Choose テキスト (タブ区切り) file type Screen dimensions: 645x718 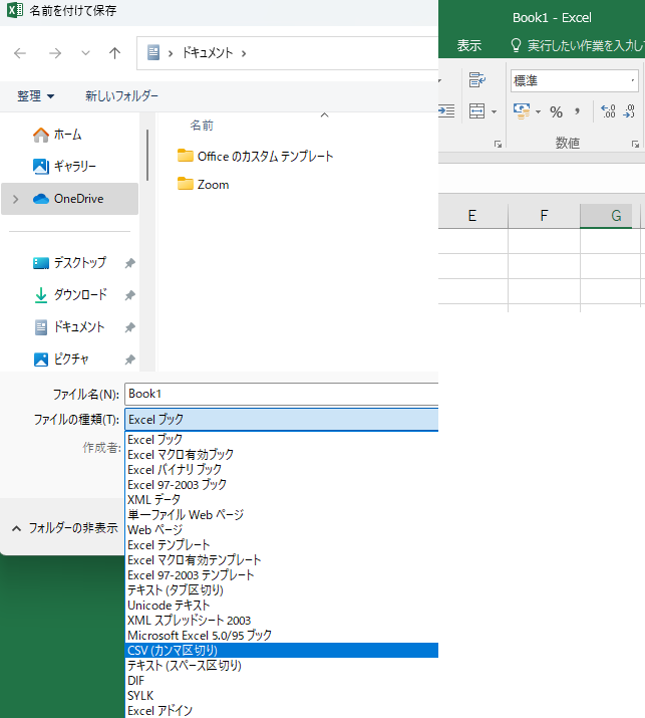click(282, 590)
